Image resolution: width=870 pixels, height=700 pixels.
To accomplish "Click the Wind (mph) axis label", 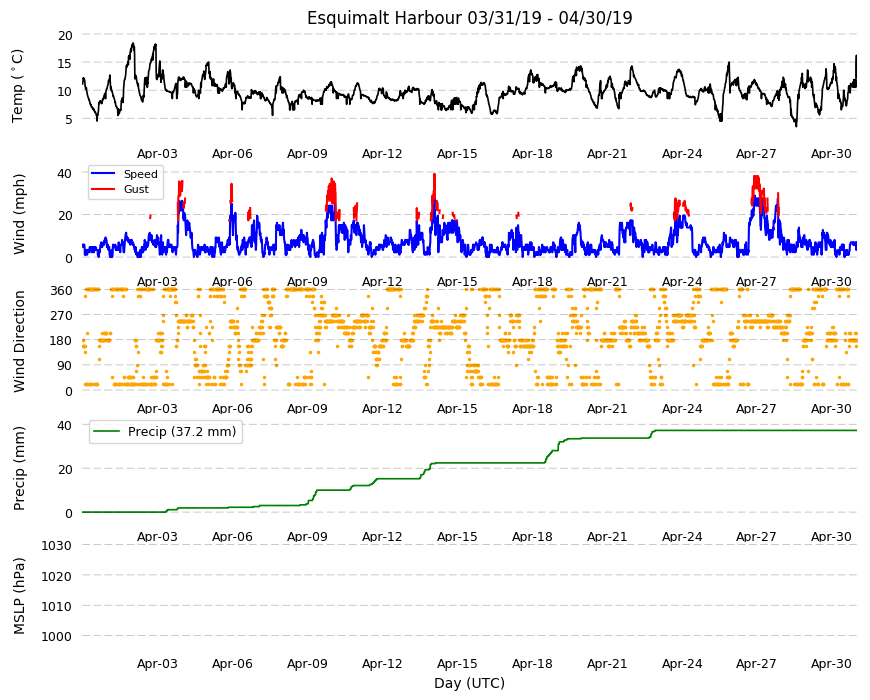I will pyautogui.click(x=19, y=214).
